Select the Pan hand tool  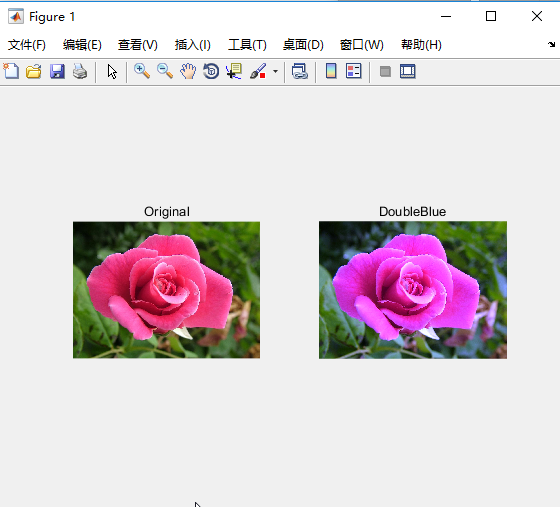pyautogui.click(x=188, y=71)
